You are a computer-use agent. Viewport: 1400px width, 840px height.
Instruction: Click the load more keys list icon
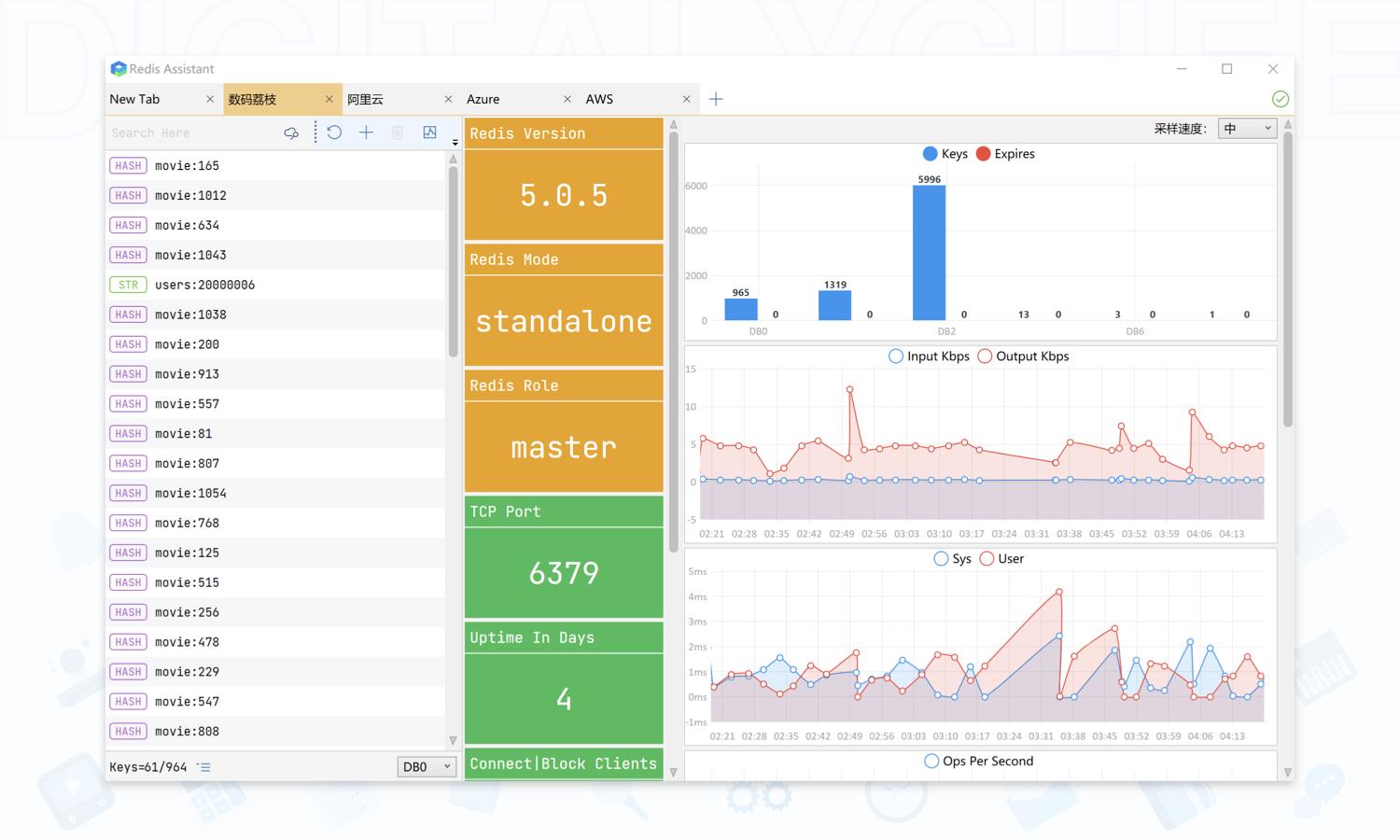[x=203, y=767]
